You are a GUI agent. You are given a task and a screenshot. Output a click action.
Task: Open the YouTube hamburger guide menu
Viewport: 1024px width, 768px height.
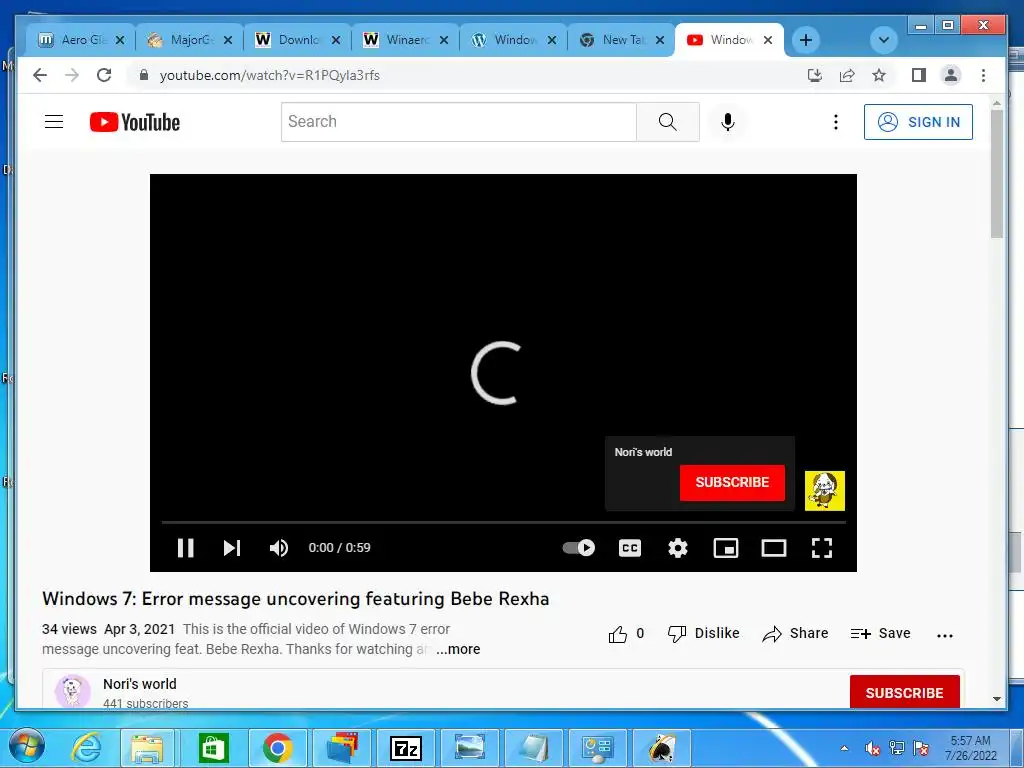click(54, 122)
